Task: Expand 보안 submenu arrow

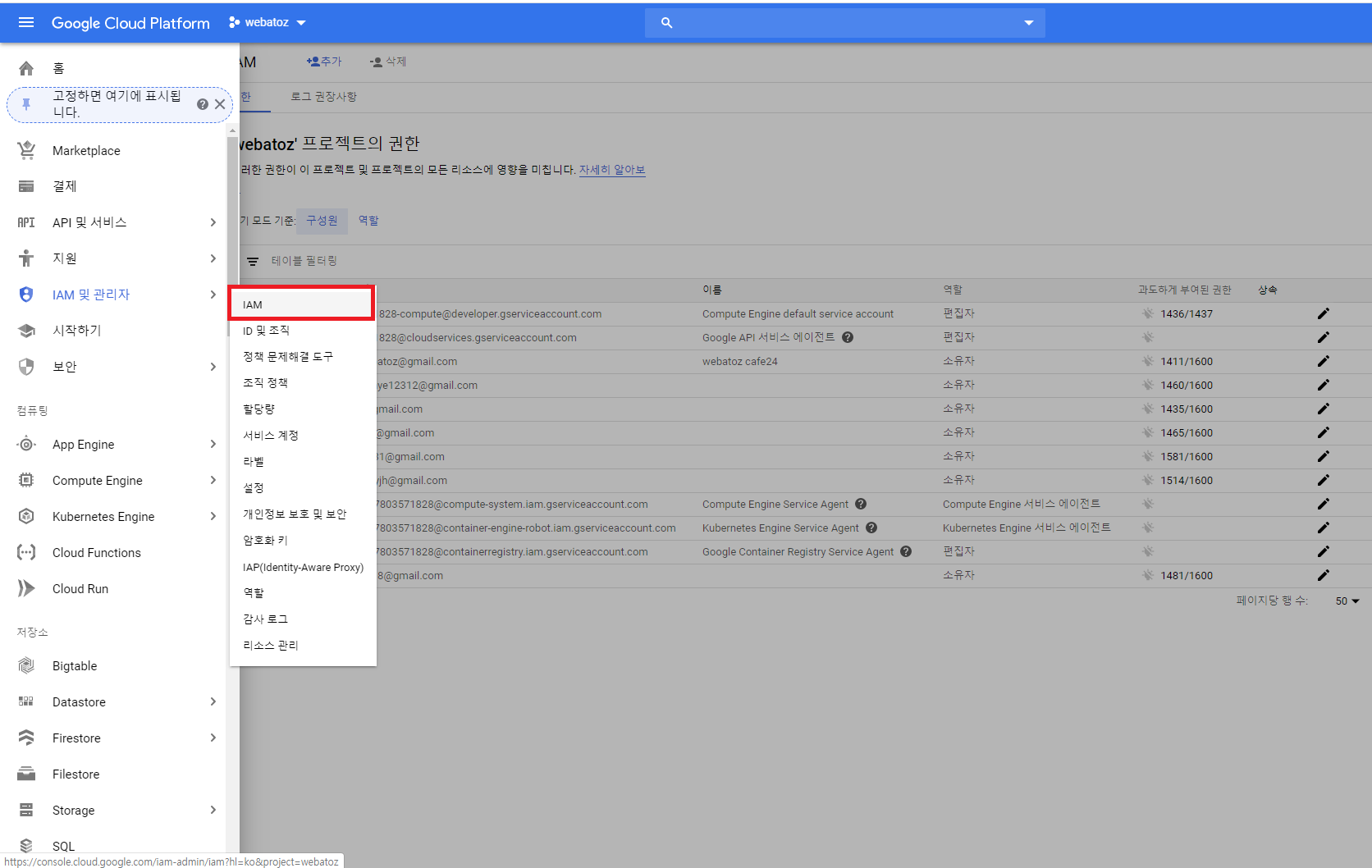Action: coord(213,367)
